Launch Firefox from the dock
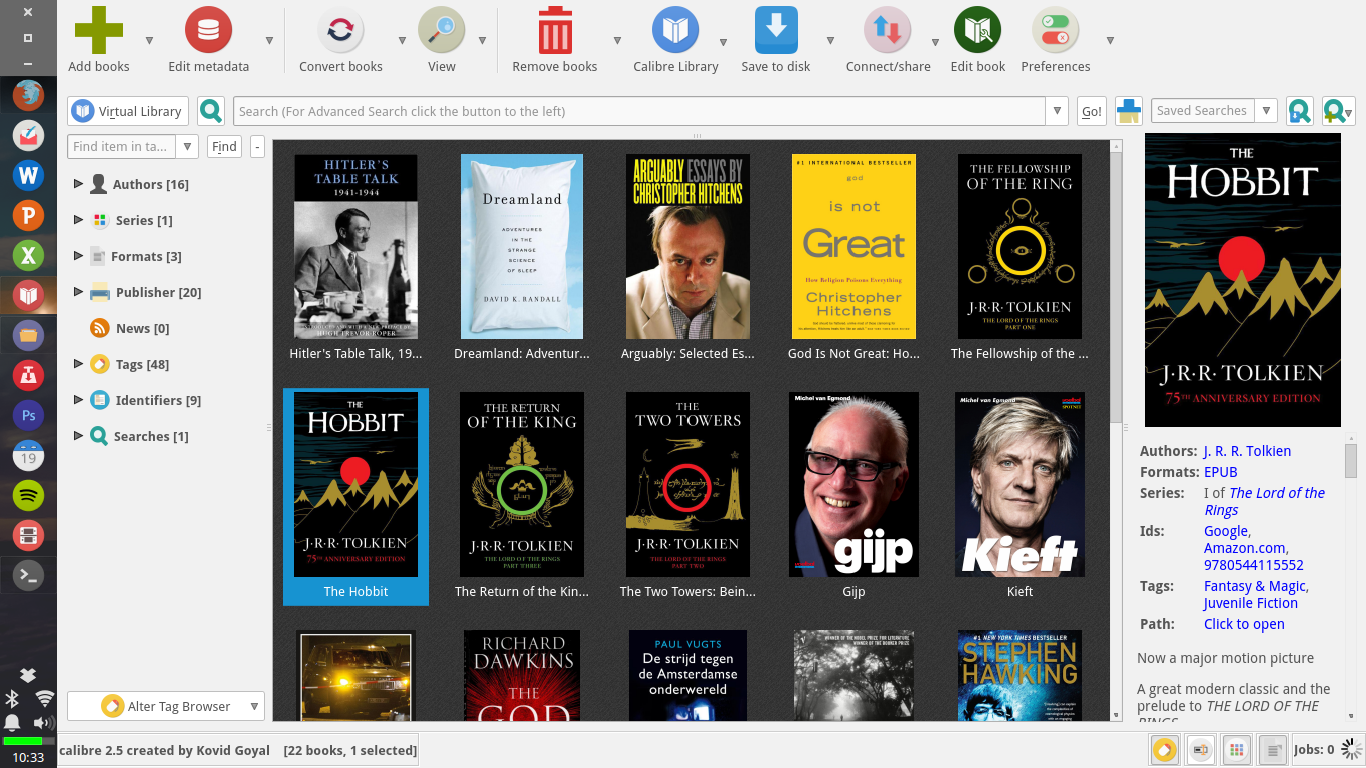 tap(28, 96)
